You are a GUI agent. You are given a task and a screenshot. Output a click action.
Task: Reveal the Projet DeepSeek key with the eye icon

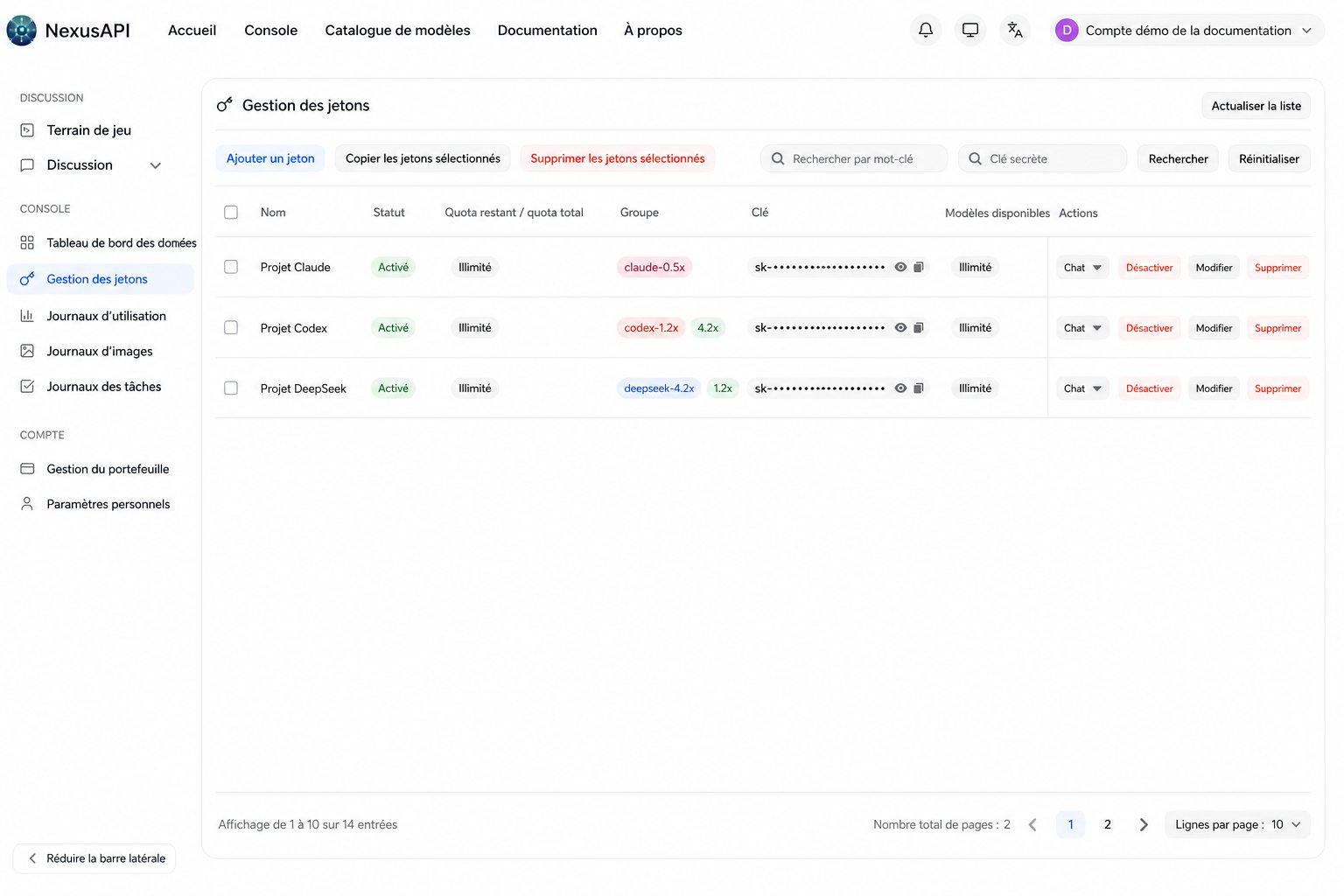click(900, 388)
